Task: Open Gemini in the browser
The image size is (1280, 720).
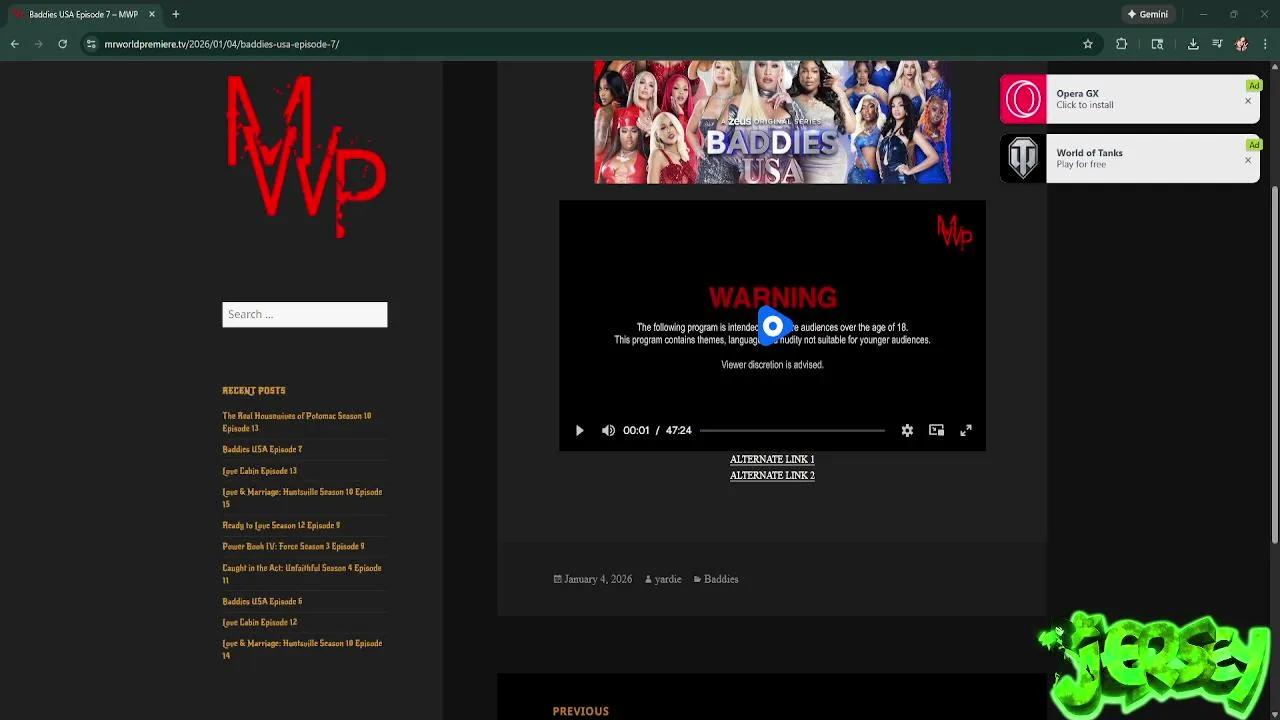Action: pos(1148,14)
